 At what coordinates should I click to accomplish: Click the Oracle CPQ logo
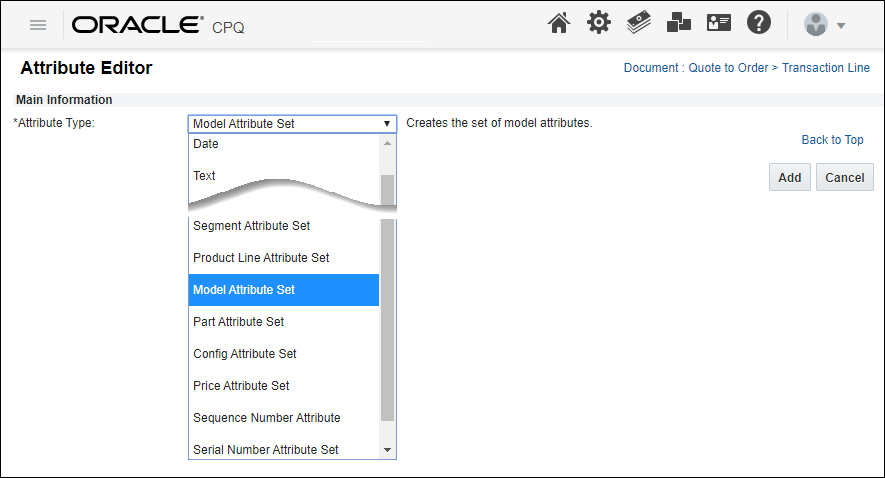[x=158, y=25]
